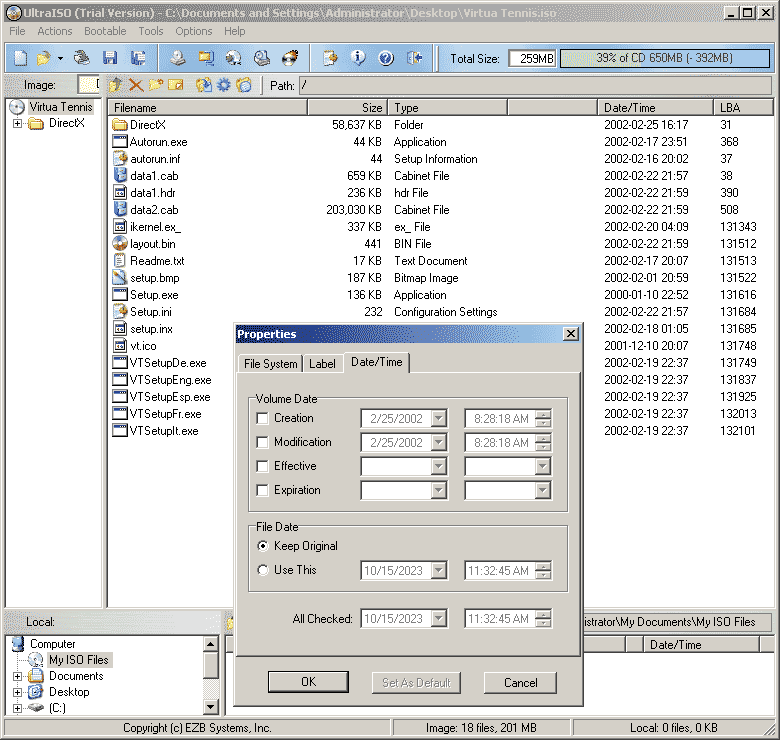Screen dimensions: 780x740
Task: Click the All Checked time spinner arrows
Action: pos(543,619)
